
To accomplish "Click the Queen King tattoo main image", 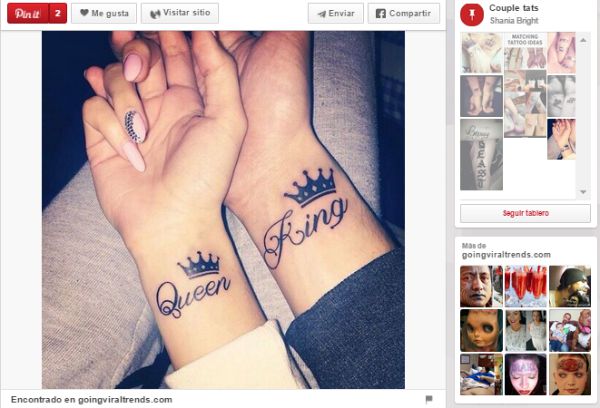I will (223, 210).
